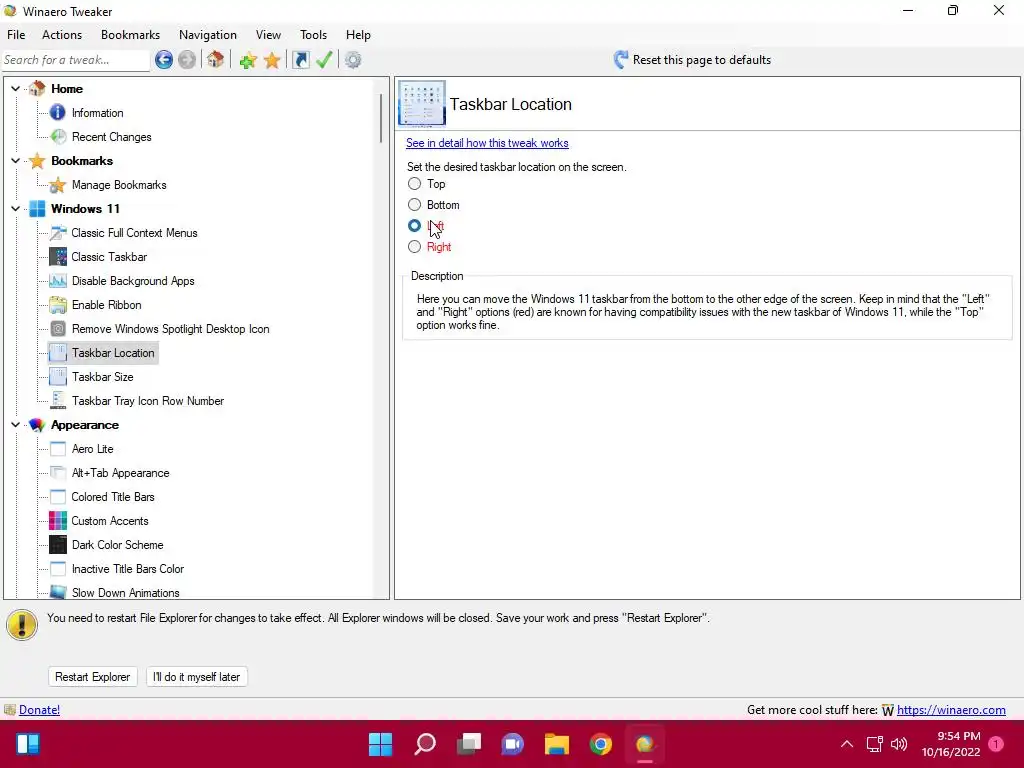Collapse the Home tree node

[15, 88]
